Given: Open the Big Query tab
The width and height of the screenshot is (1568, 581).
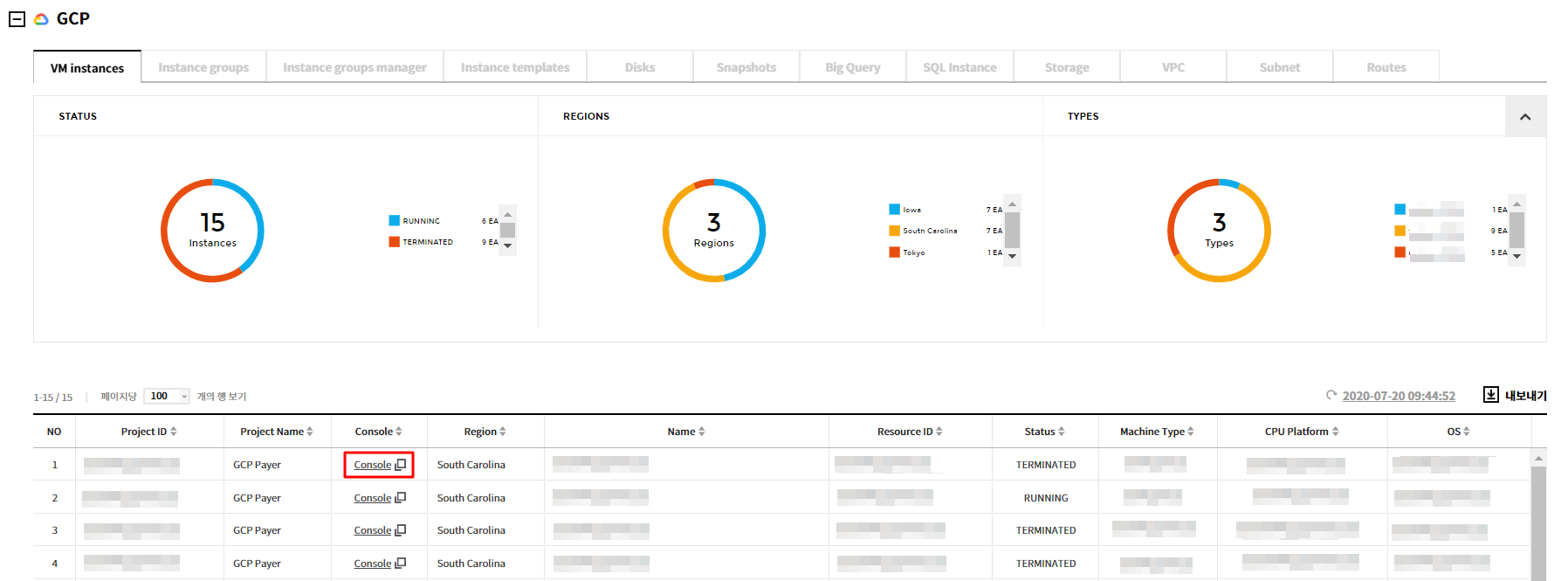Looking at the screenshot, I should tap(852, 67).
